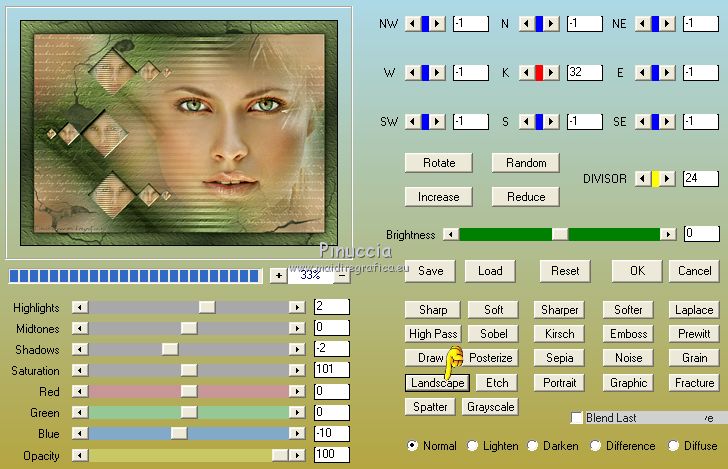The image size is (728, 469).
Task: Click Opacity slider right arrow
Action: [297, 455]
